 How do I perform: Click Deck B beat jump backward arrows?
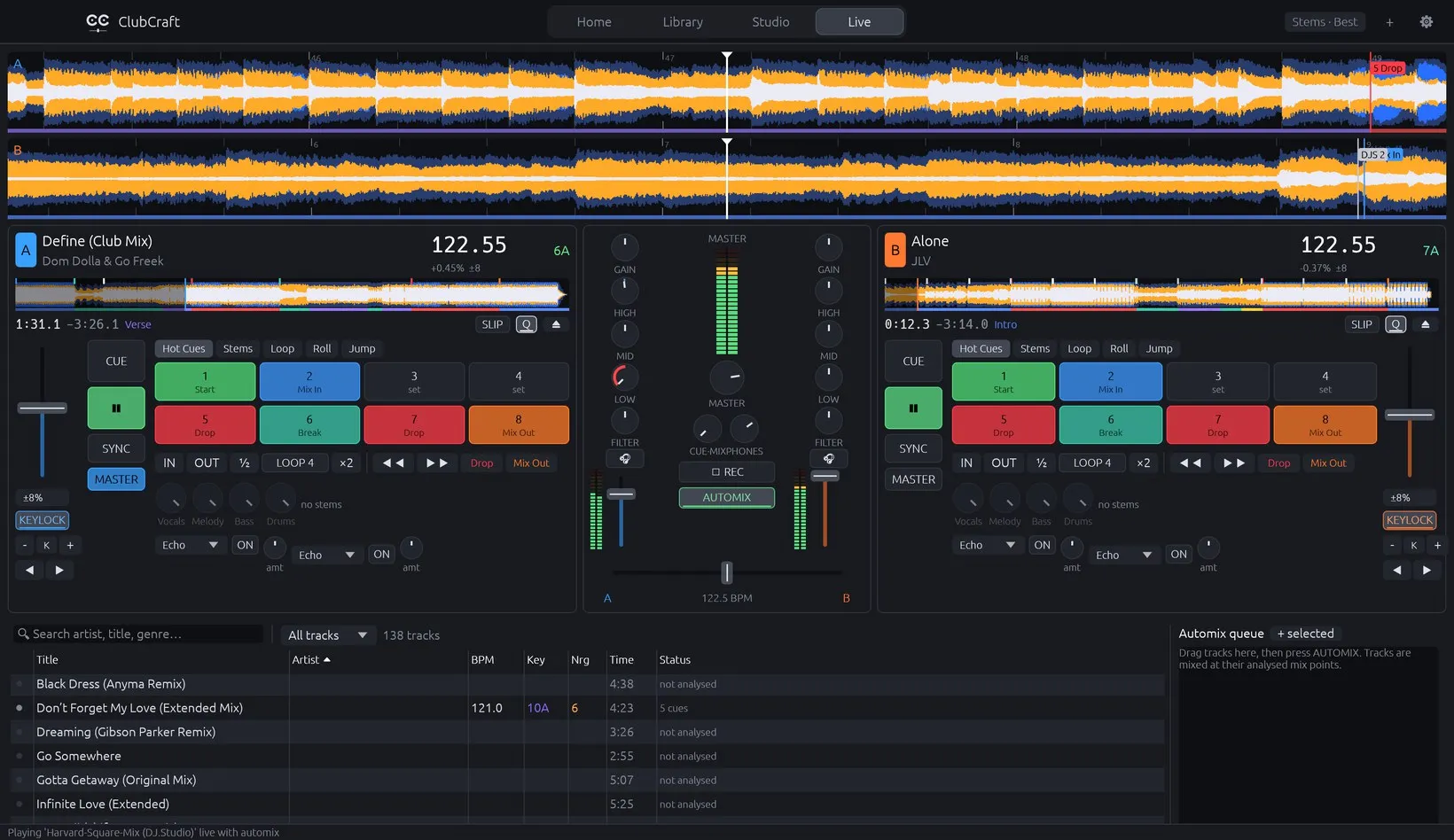pyautogui.click(x=1191, y=463)
